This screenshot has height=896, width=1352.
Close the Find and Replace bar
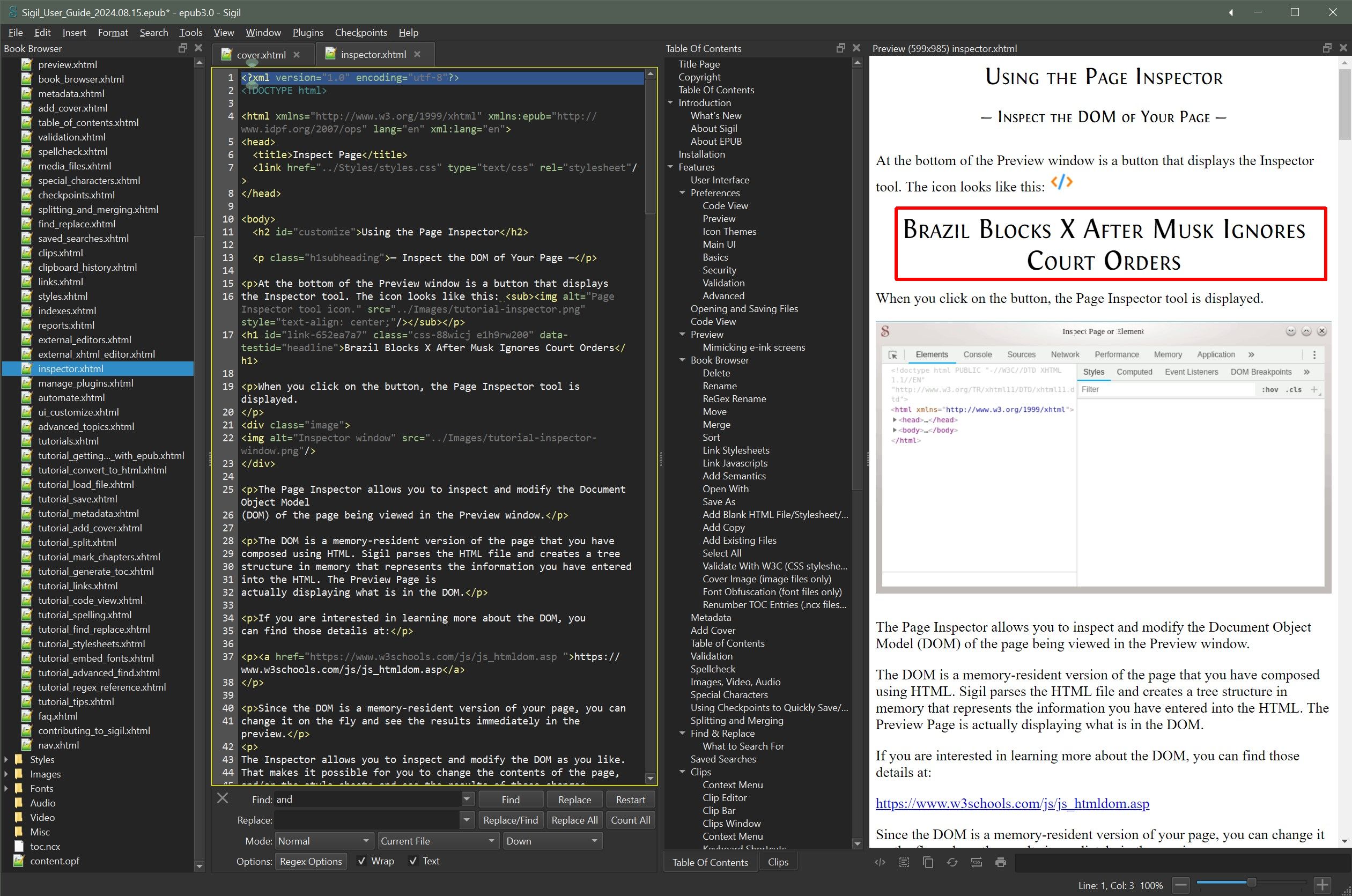click(x=223, y=798)
